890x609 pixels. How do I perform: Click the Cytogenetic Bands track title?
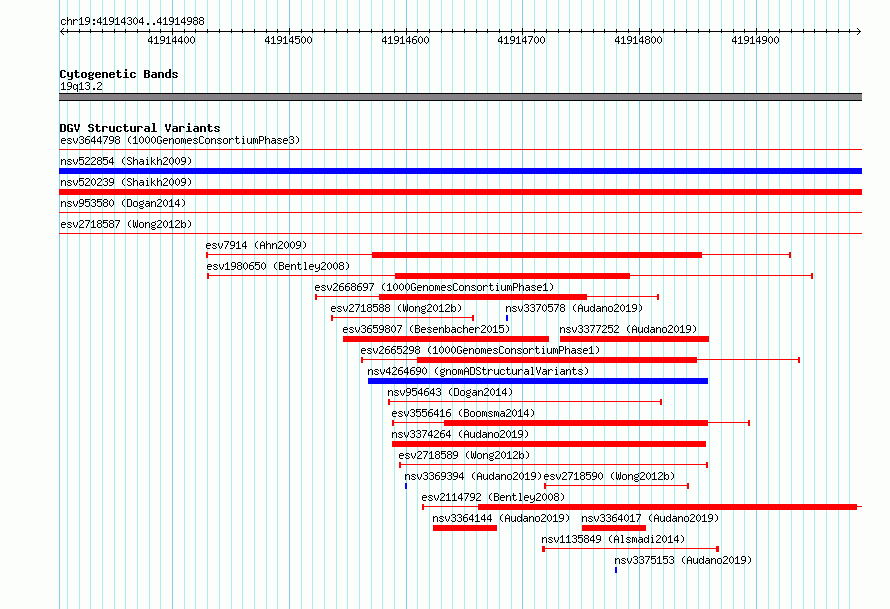(119, 74)
